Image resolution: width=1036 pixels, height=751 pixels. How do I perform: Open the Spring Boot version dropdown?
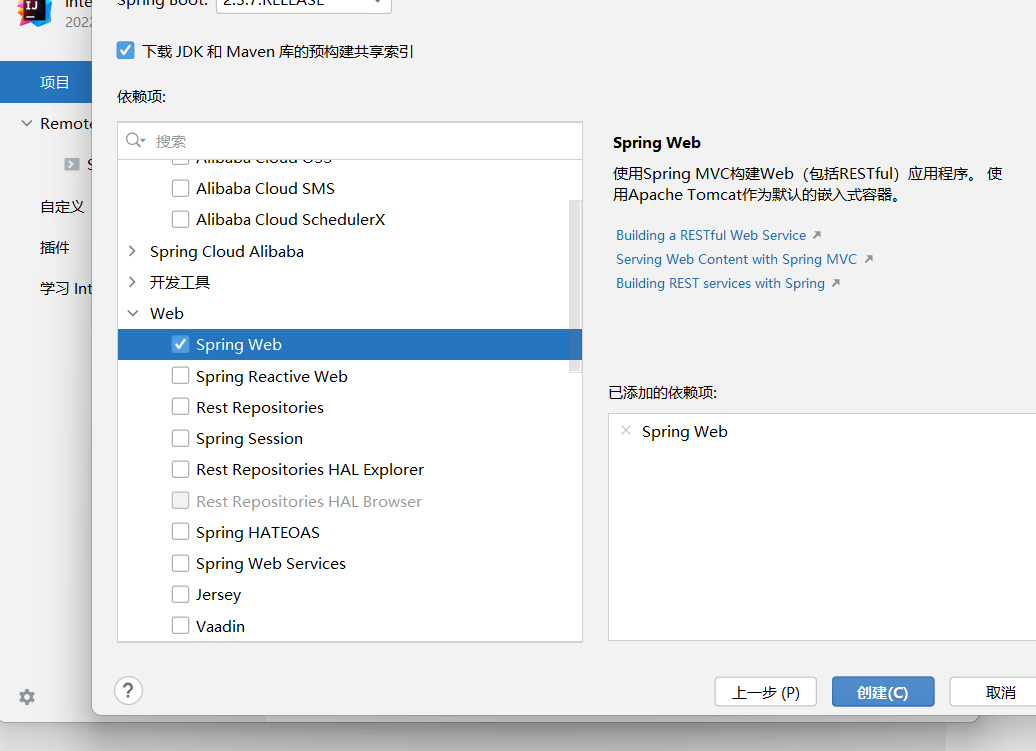tap(303, 5)
